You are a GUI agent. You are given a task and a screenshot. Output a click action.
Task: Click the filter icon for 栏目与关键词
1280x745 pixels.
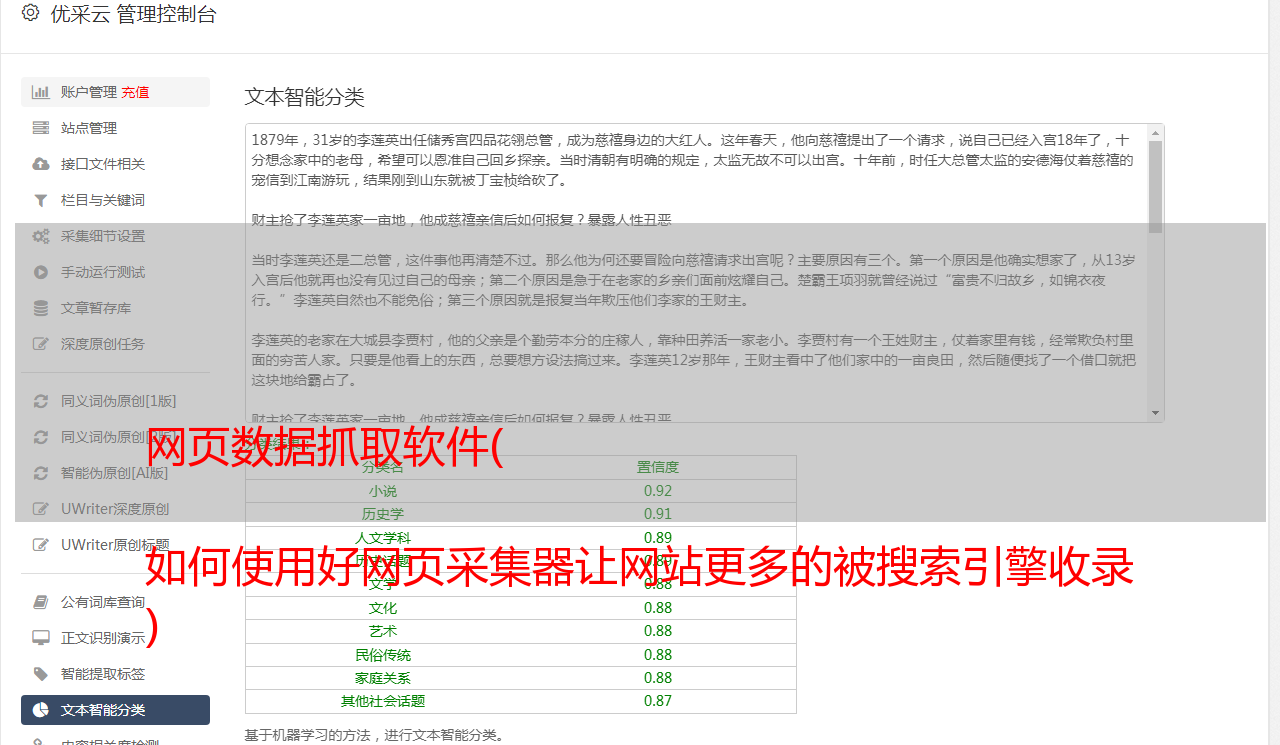click(41, 200)
